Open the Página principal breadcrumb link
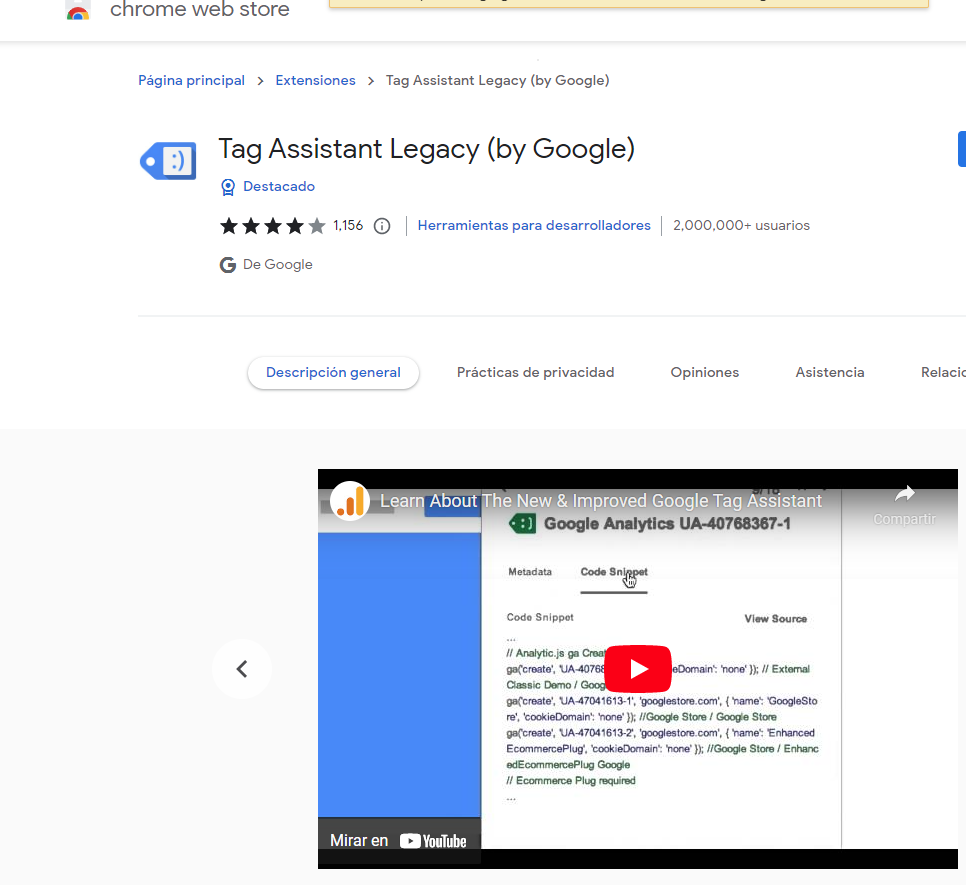Image resolution: width=966 pixels, height=885 pixels. coord(191,81)
